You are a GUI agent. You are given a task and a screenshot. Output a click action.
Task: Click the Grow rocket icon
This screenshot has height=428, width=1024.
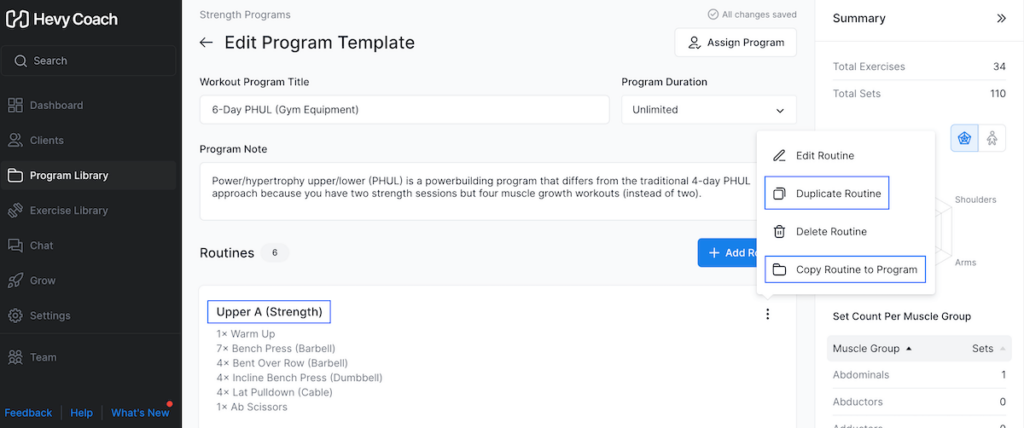point(15,280)
